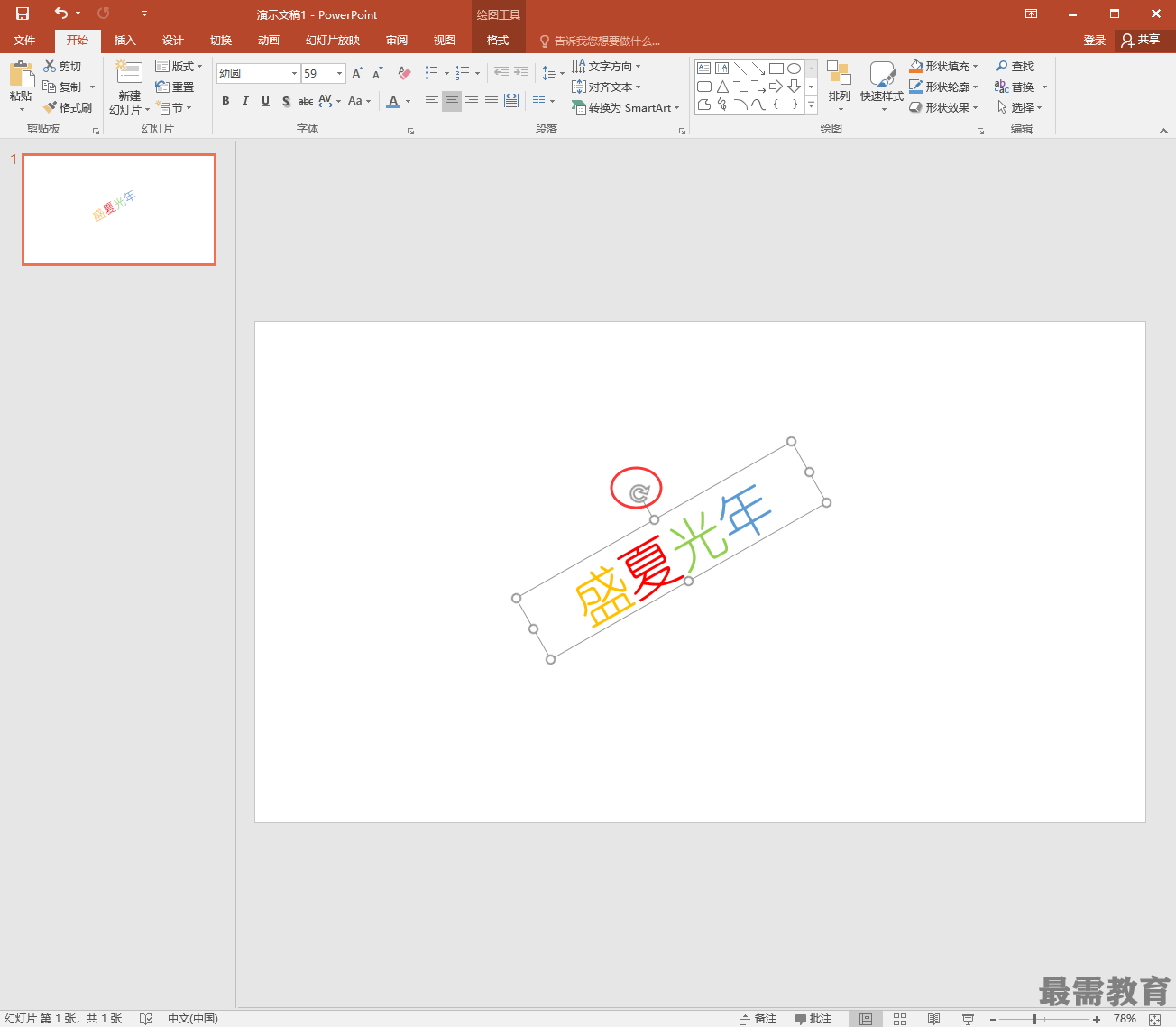Switch to the Animations (动画) tab
This screenshot has height=1027, width=1176.
(x=268, y=41)
